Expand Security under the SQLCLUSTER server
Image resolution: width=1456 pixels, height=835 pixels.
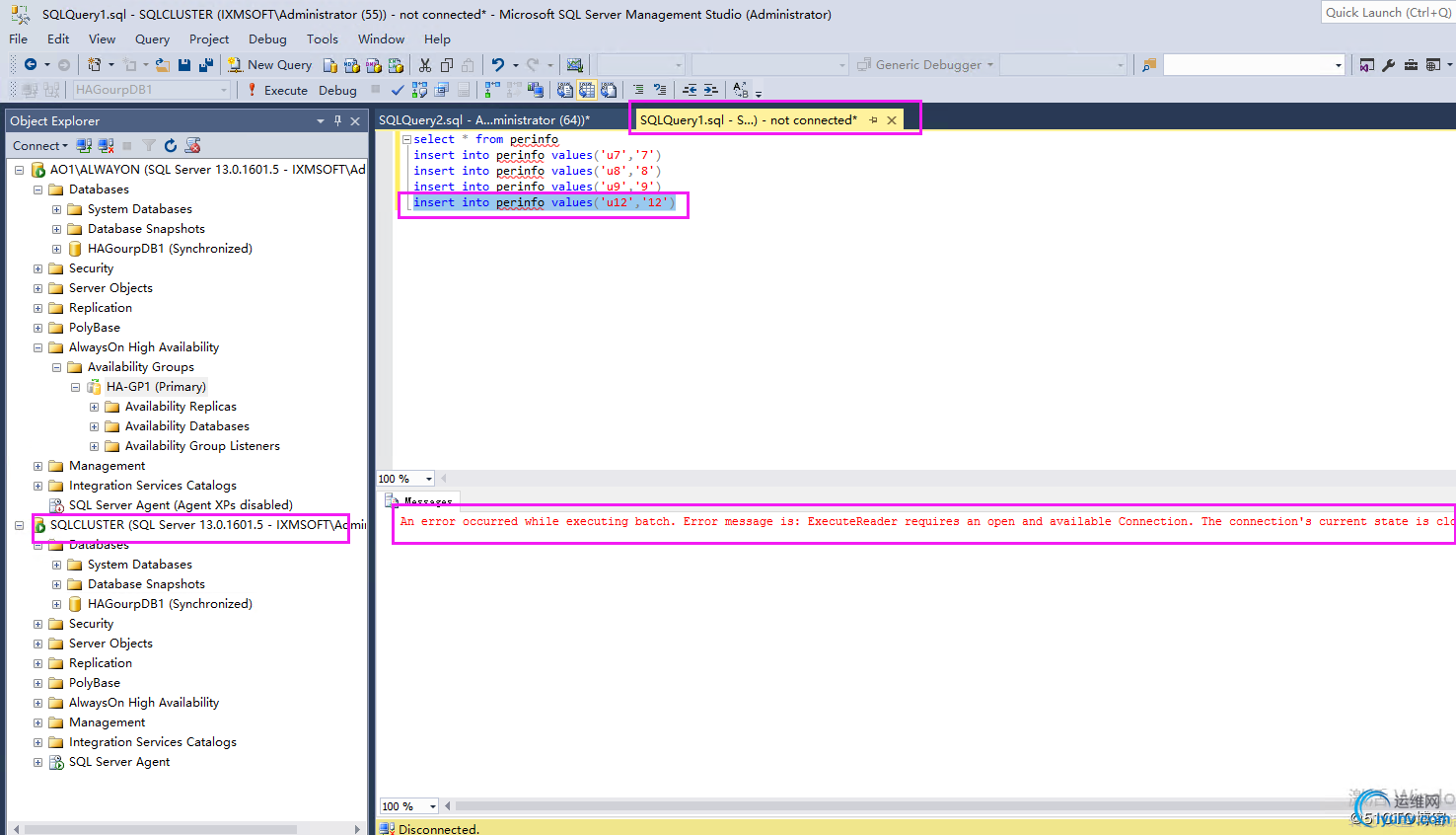(x=37, y=624)
